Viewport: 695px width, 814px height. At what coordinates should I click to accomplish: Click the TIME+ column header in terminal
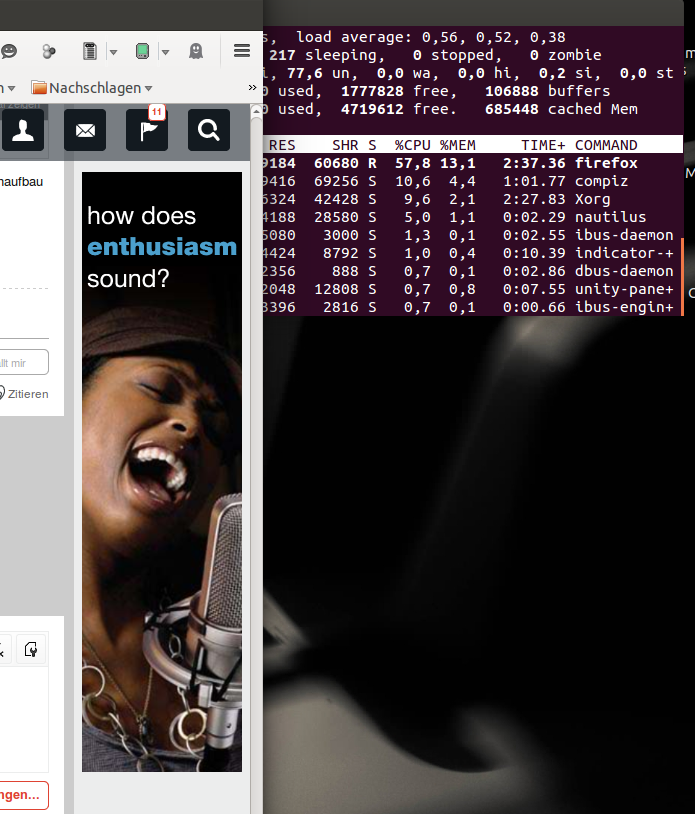coord(543,145)
